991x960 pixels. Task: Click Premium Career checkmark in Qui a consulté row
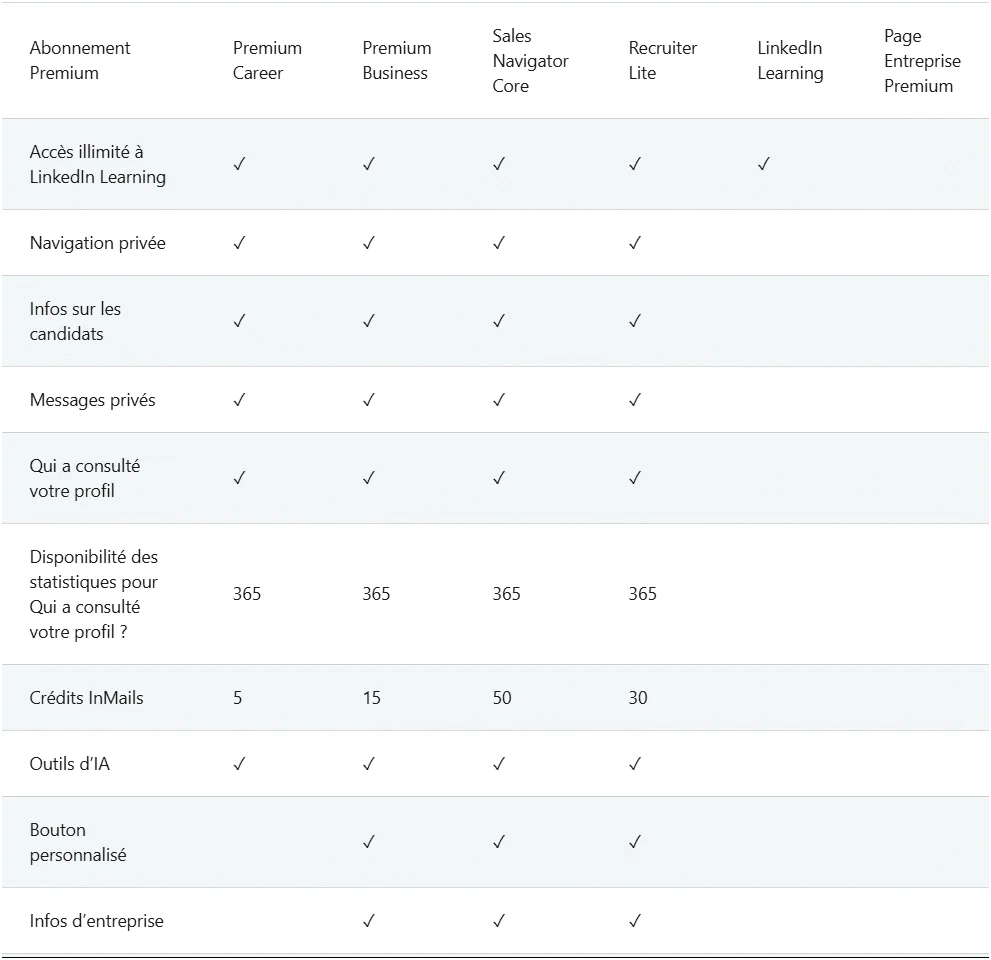[239, 478]
